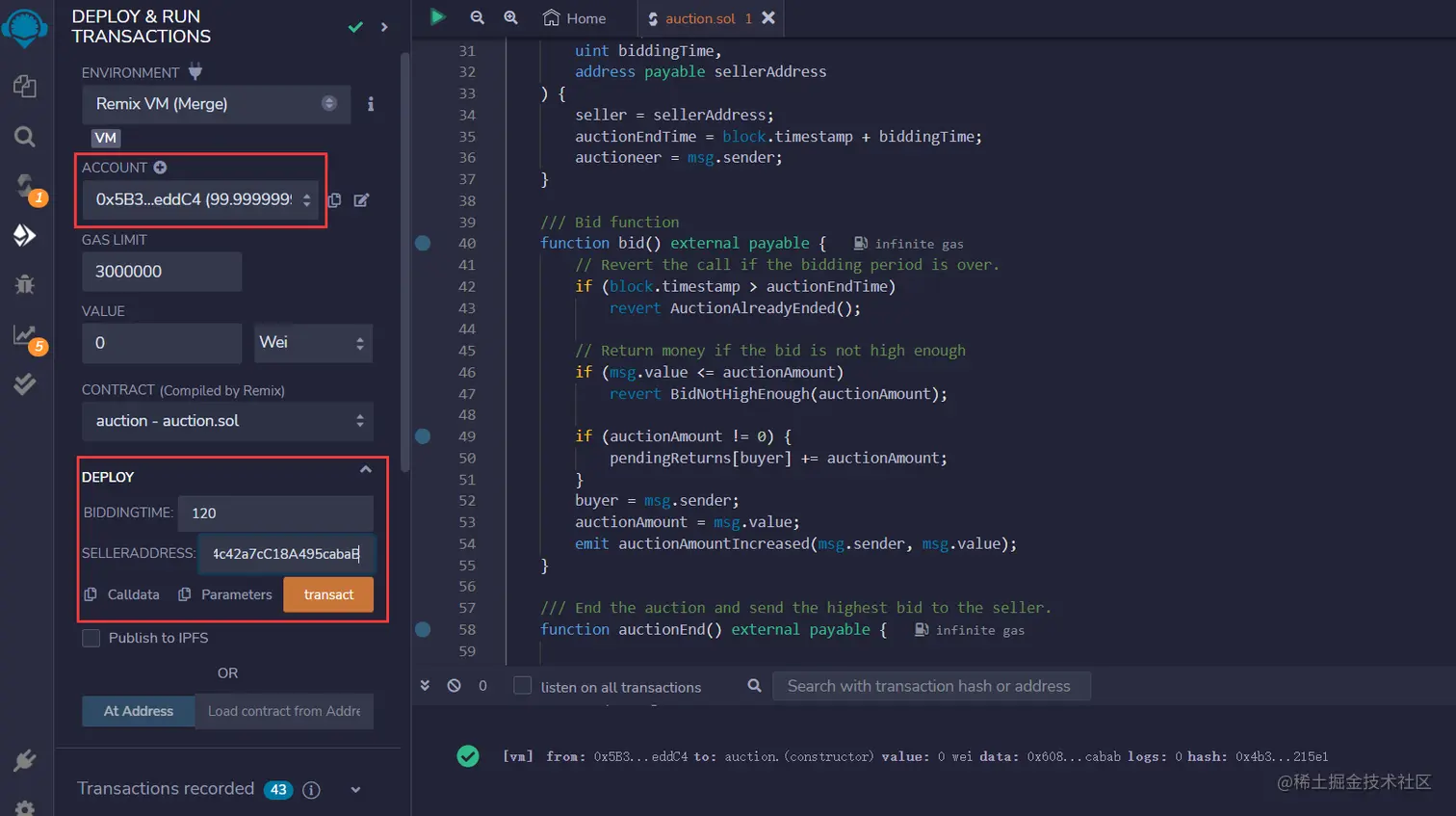The height and width of the screenshot is (816, 1456).
Task: Open Debugger bug sidebar icon
Action: click(25, 284)
